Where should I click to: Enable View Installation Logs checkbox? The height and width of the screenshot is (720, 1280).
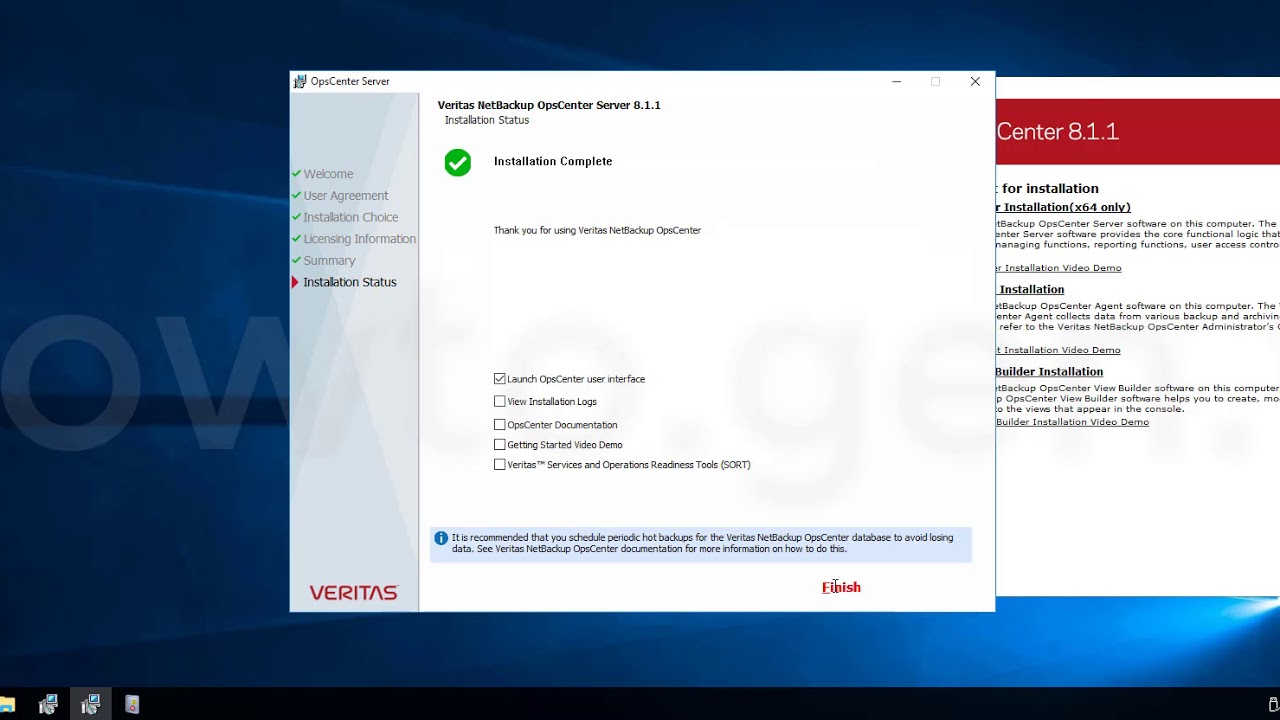(500, 401)
